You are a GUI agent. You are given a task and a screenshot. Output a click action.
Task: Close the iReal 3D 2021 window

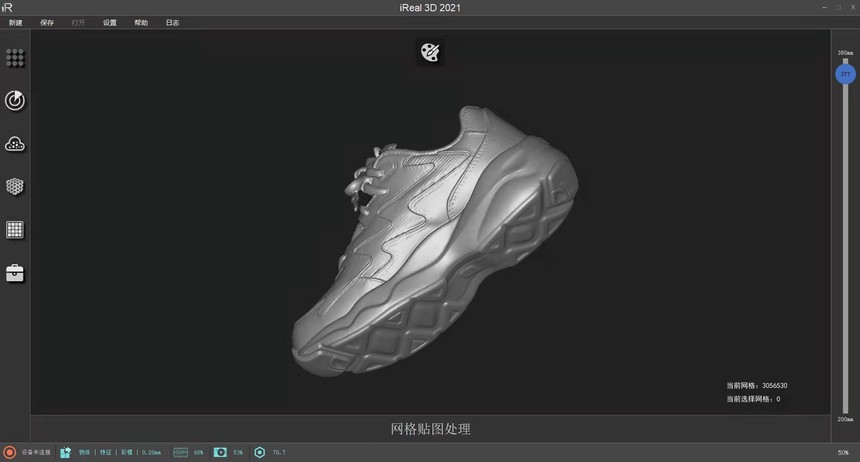(853, 7)
